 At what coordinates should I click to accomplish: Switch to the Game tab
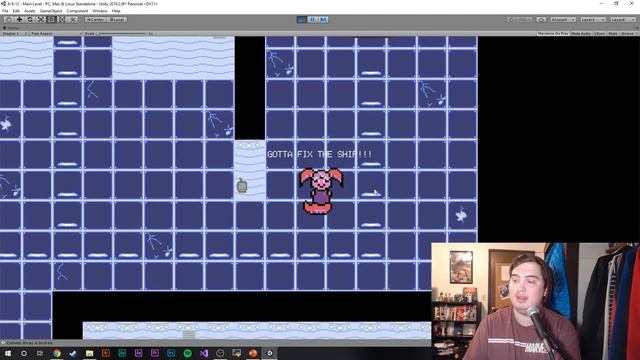point(11,28)
